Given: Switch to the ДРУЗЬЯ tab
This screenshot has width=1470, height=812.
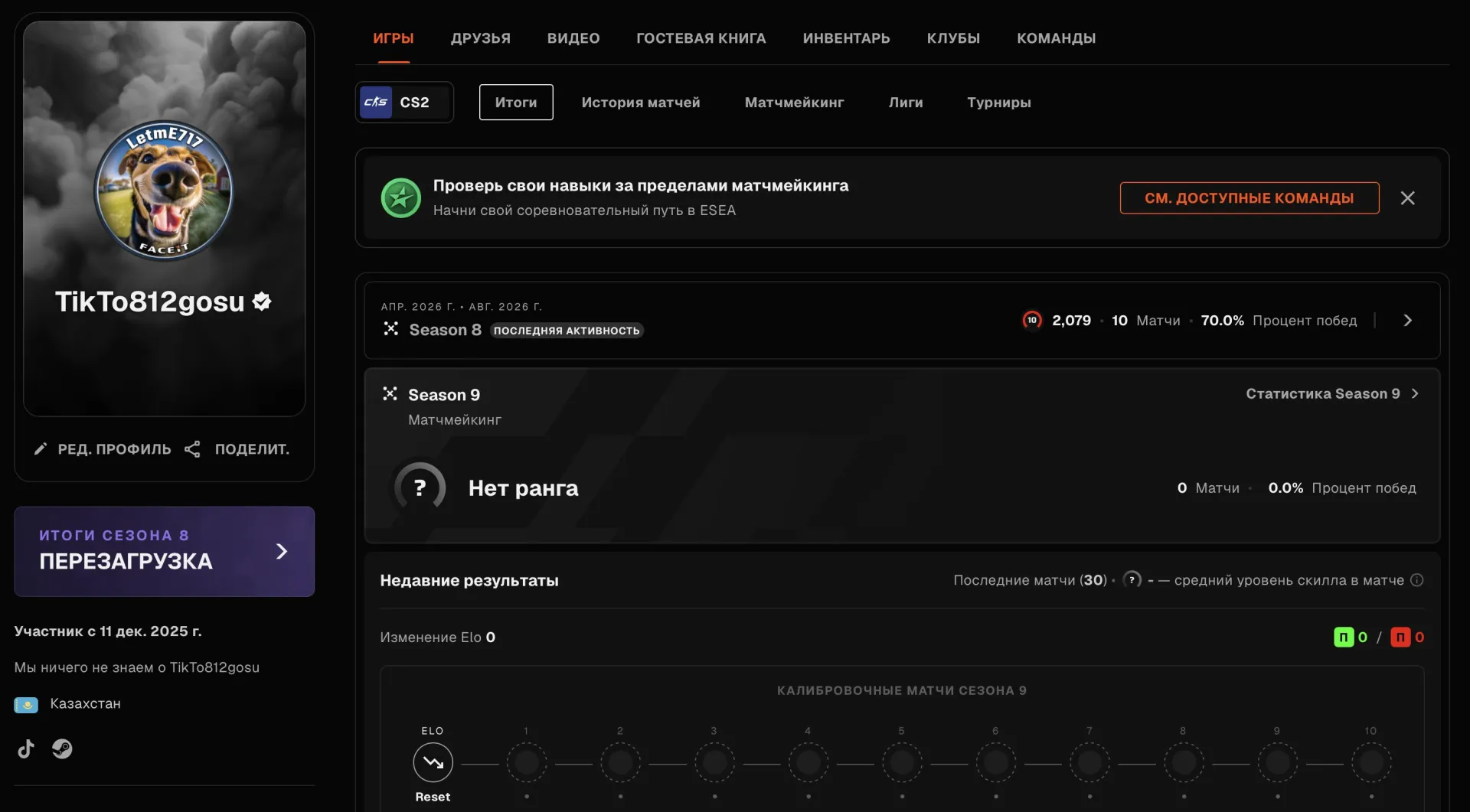Looking at the screenshot, I should tap(480, 38).
